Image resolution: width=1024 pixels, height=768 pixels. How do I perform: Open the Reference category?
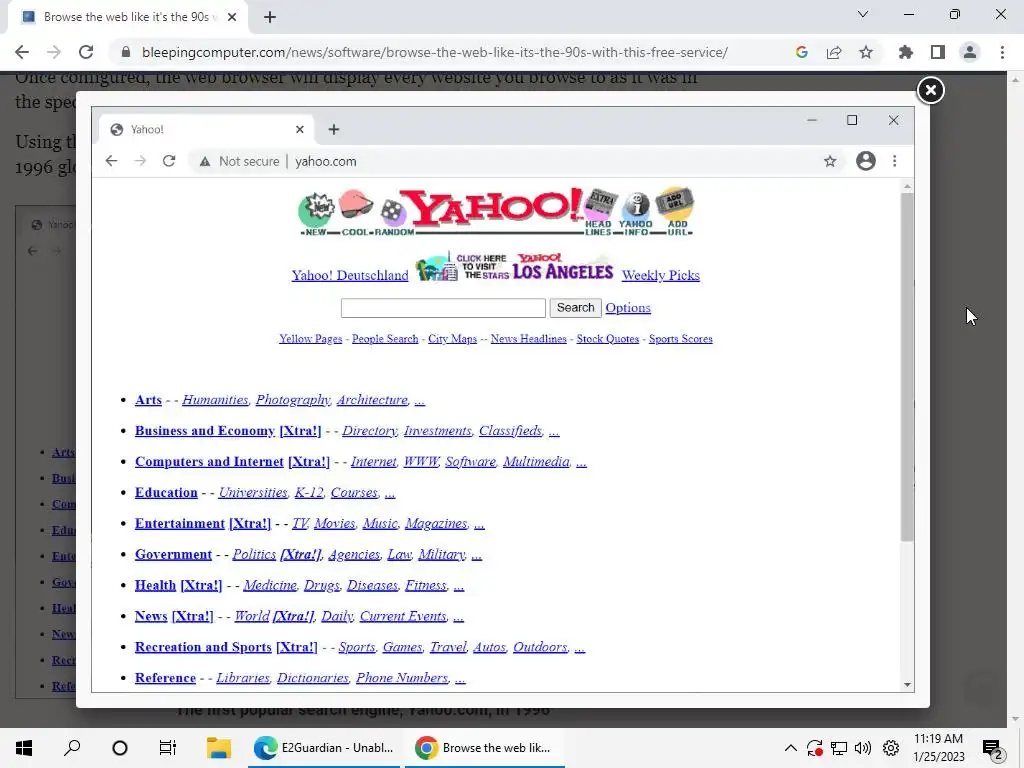(x=165, y=678)
